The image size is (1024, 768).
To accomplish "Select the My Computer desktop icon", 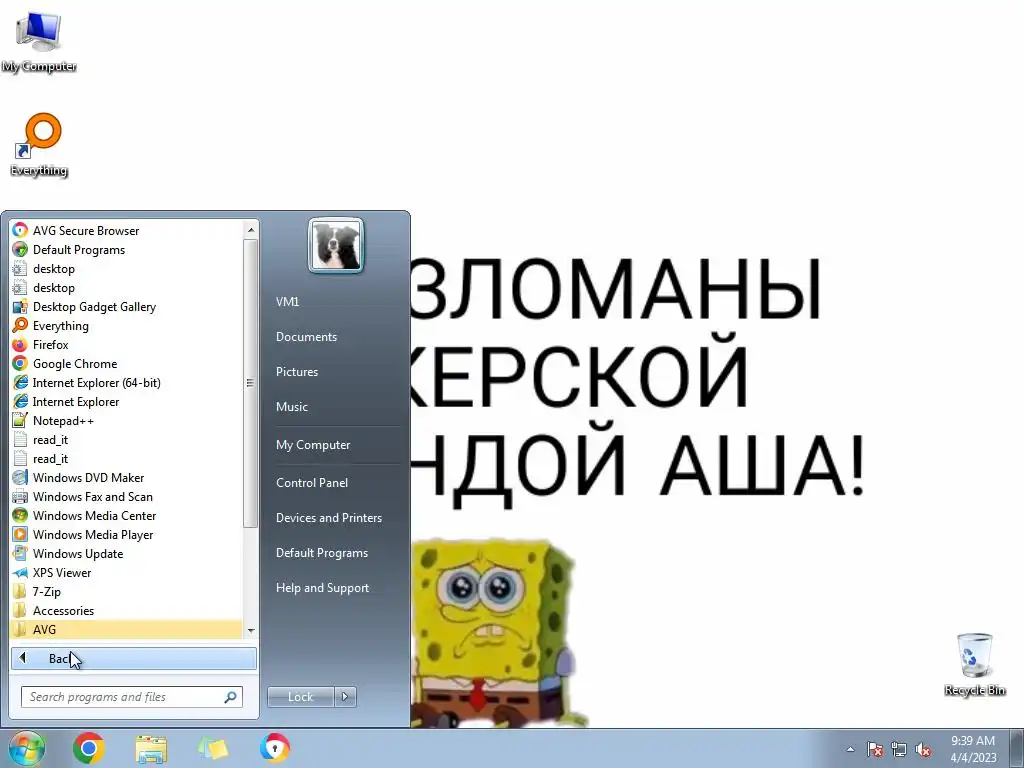I will coord(39,41).
